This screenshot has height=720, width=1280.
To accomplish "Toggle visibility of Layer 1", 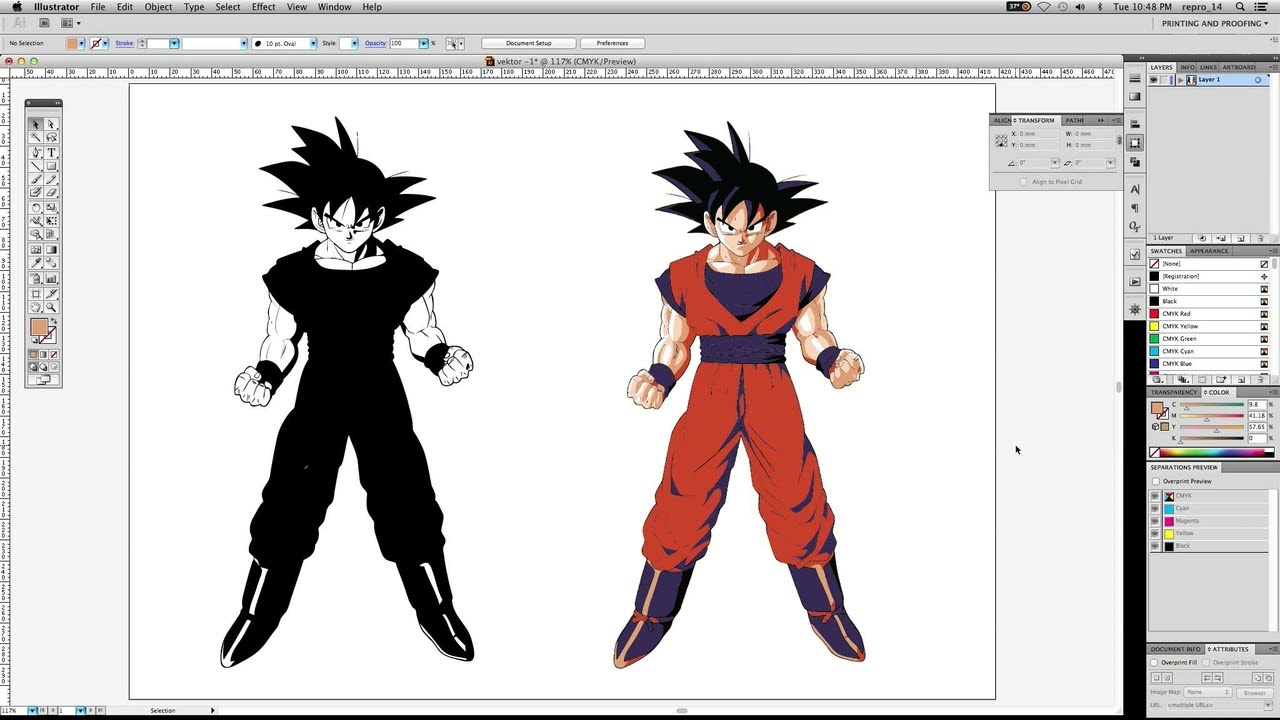I will (1154, 80).
